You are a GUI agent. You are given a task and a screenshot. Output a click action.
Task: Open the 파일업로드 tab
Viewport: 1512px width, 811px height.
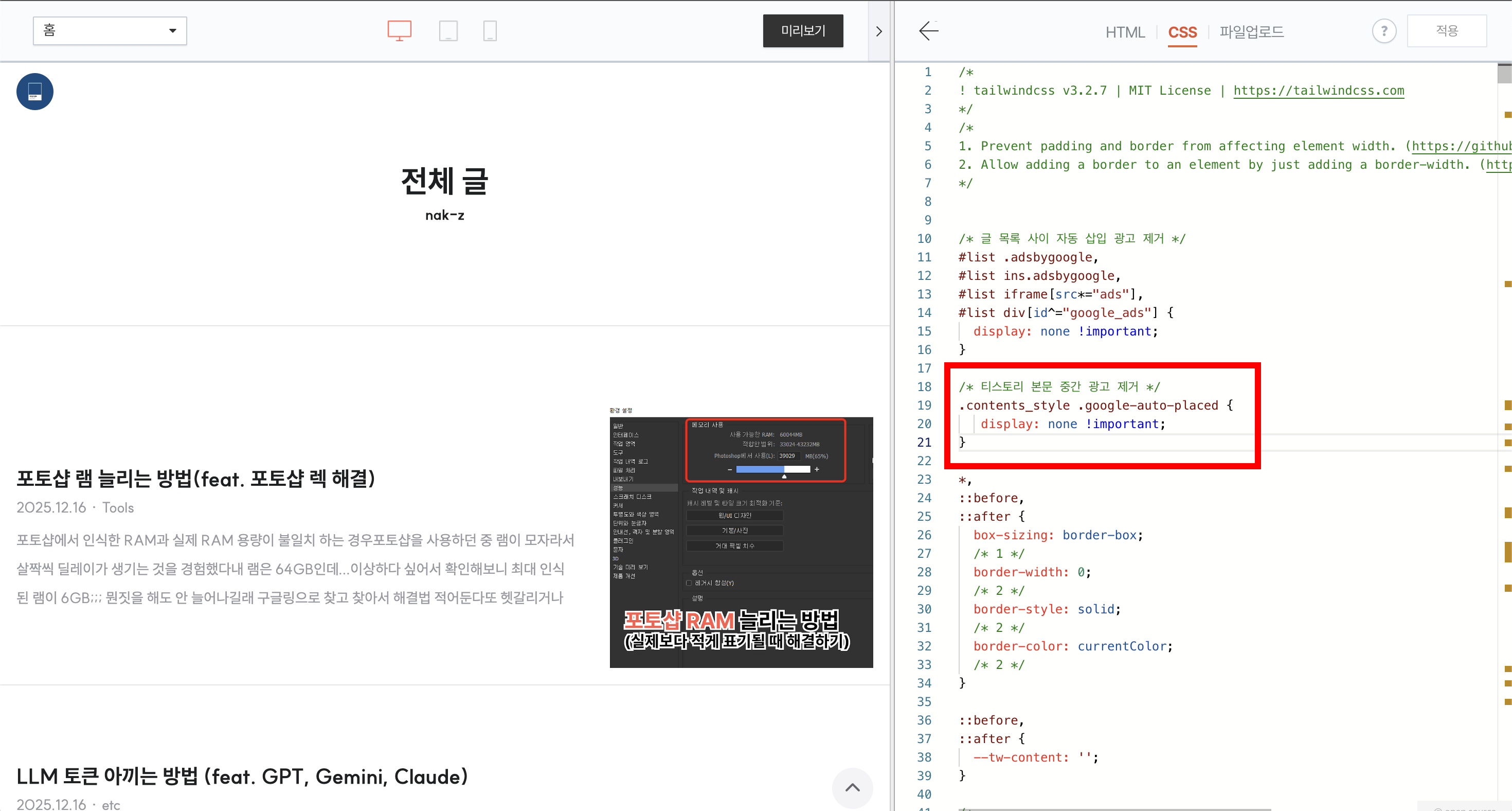(1251, 32)
